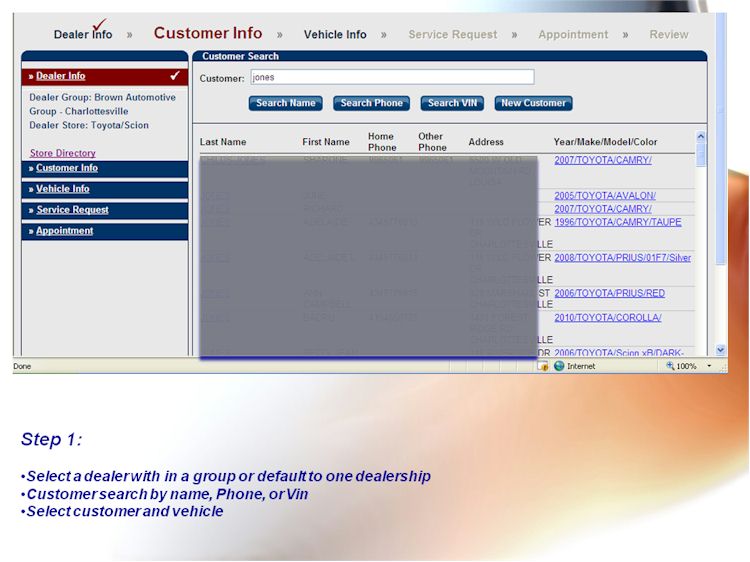Select the Customer Info breadcrumb heading
This screenshot has width=750, height=562.
208,33
